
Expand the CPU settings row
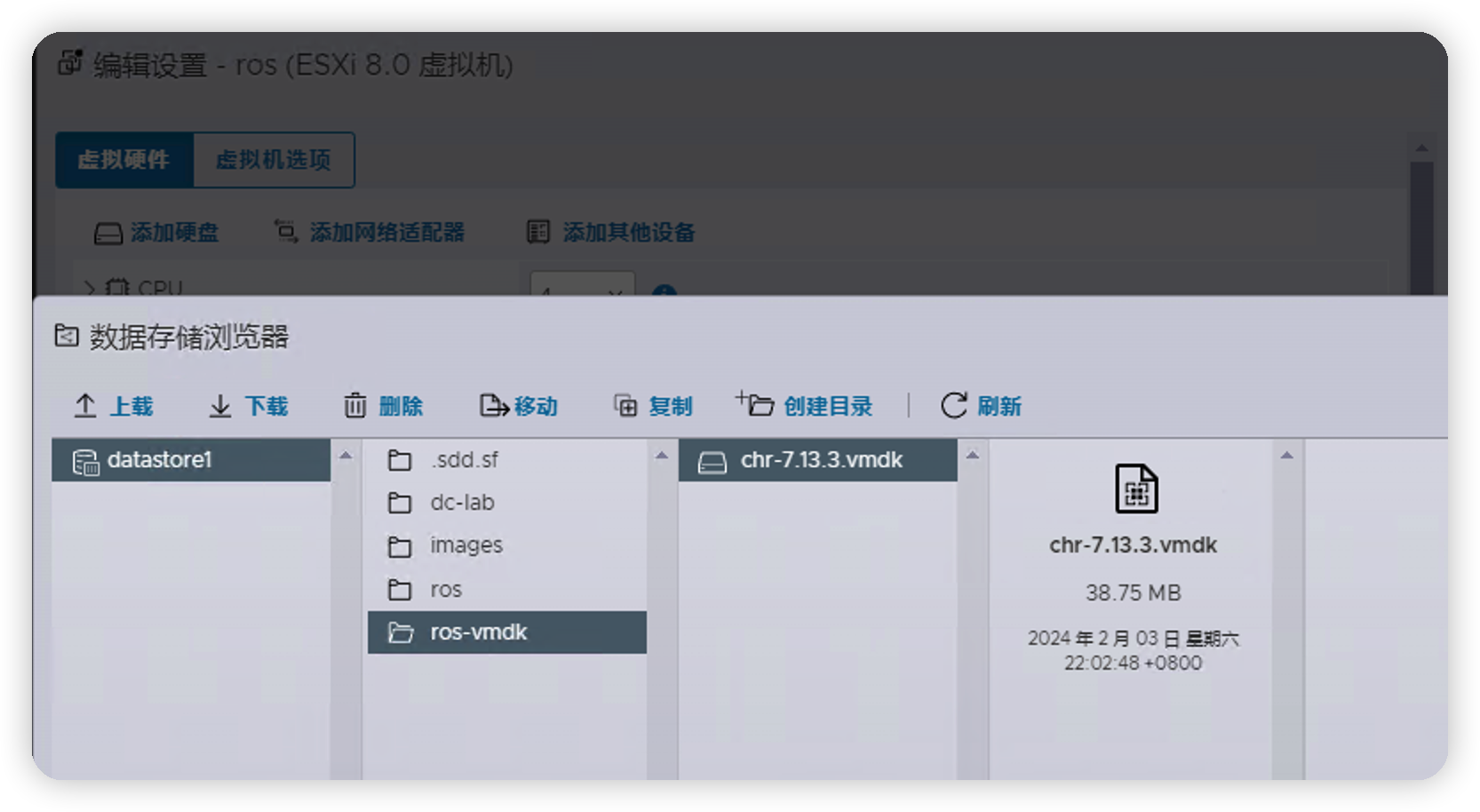[x=89, y=288]
